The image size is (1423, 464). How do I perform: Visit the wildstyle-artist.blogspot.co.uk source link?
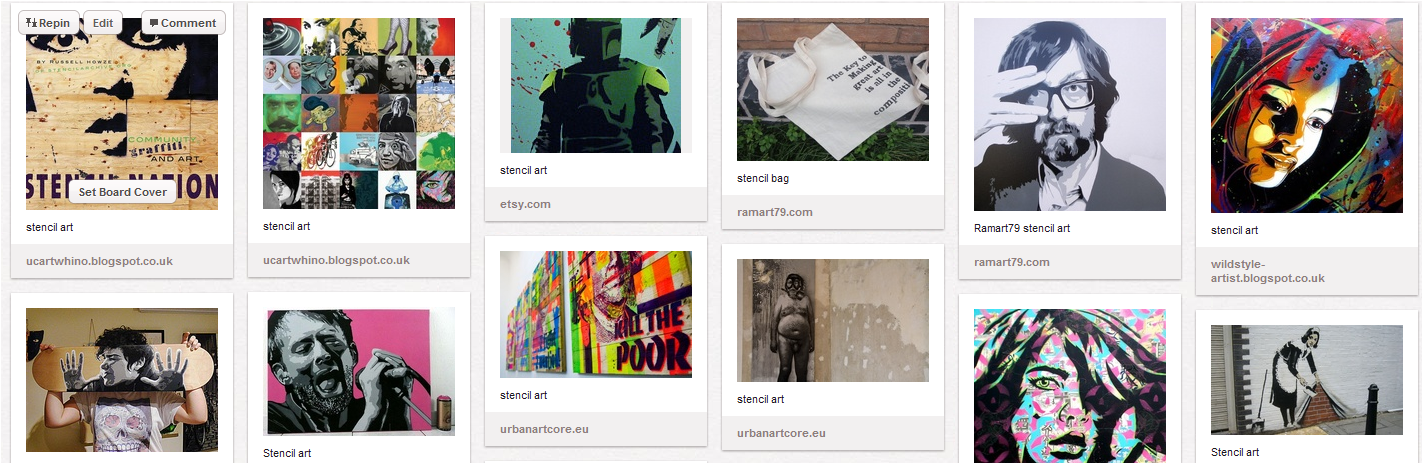point(1268,271)
